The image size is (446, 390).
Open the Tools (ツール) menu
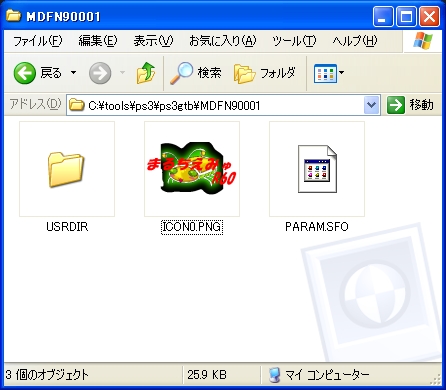(x=294, y=41)
